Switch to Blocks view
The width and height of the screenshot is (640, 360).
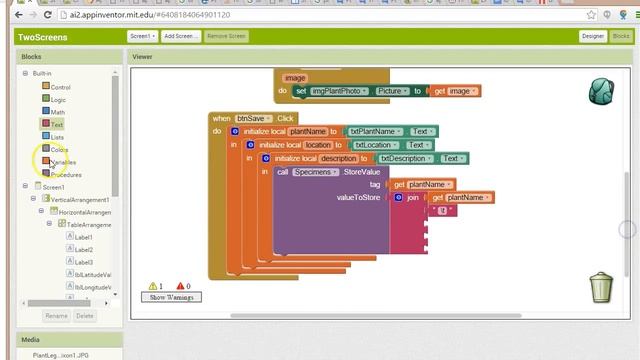pyautogui.click(x=620, y=36)
